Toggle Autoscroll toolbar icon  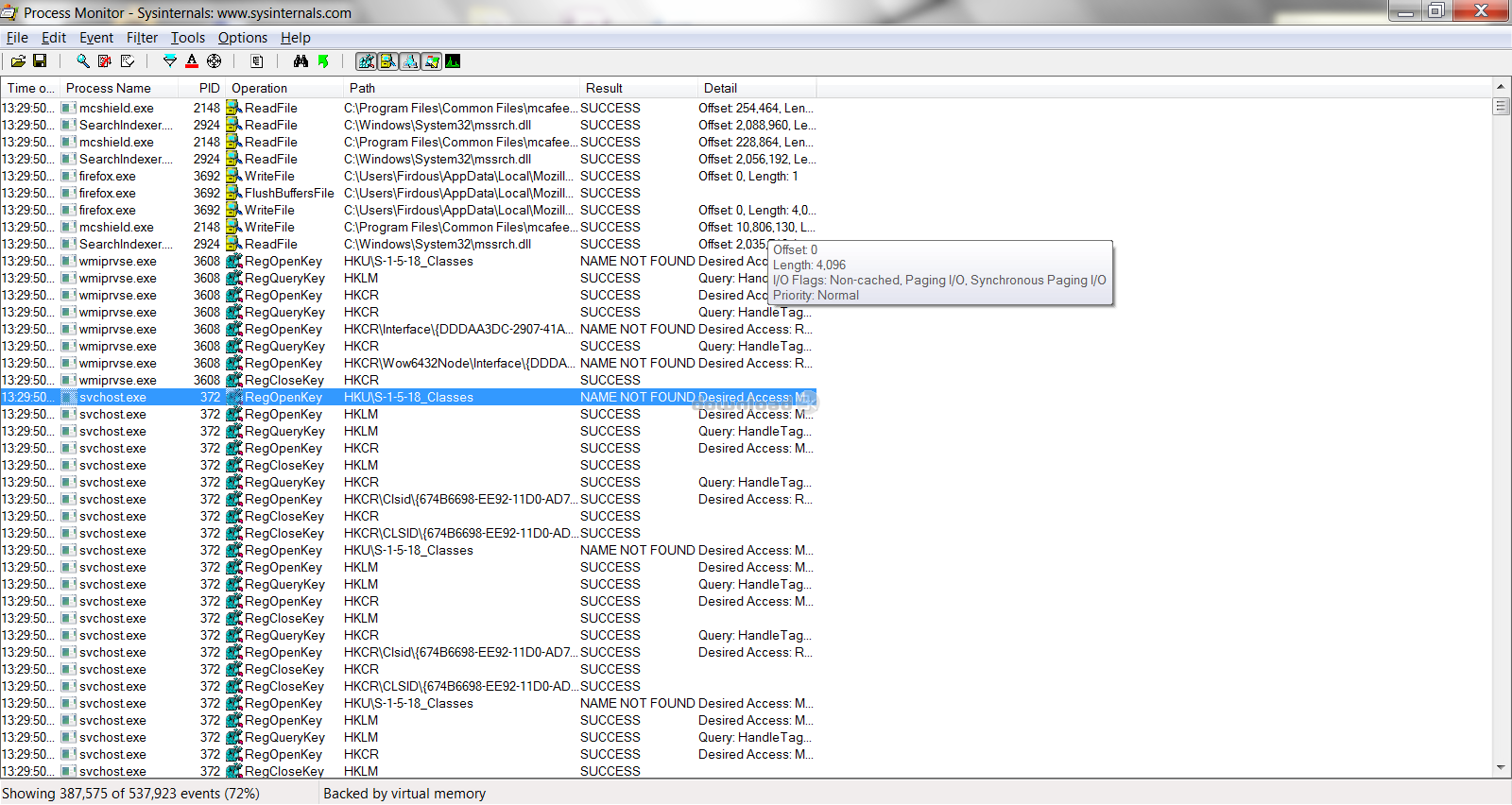(105, 61)
